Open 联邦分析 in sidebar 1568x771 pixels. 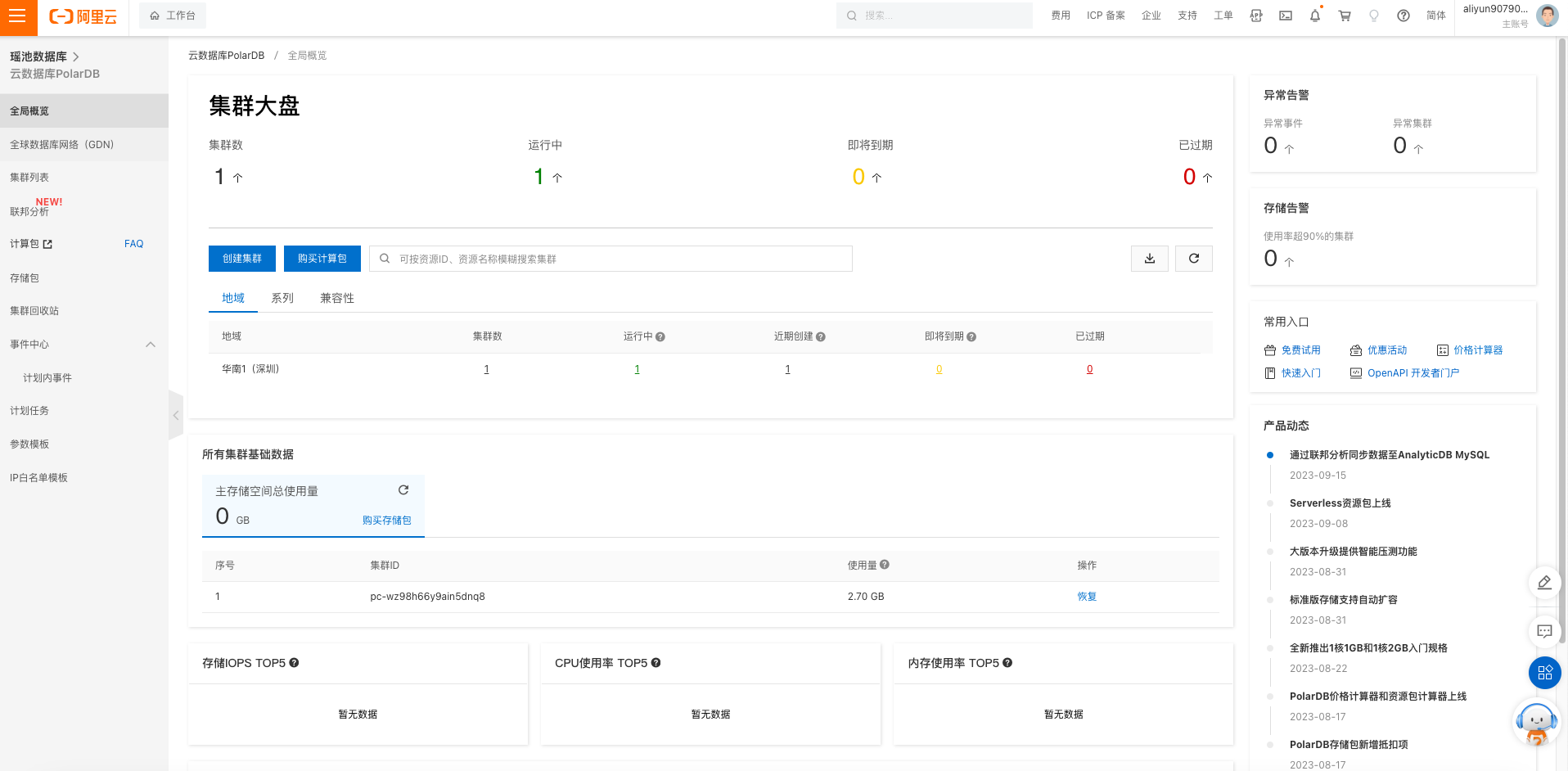[29, 211]
